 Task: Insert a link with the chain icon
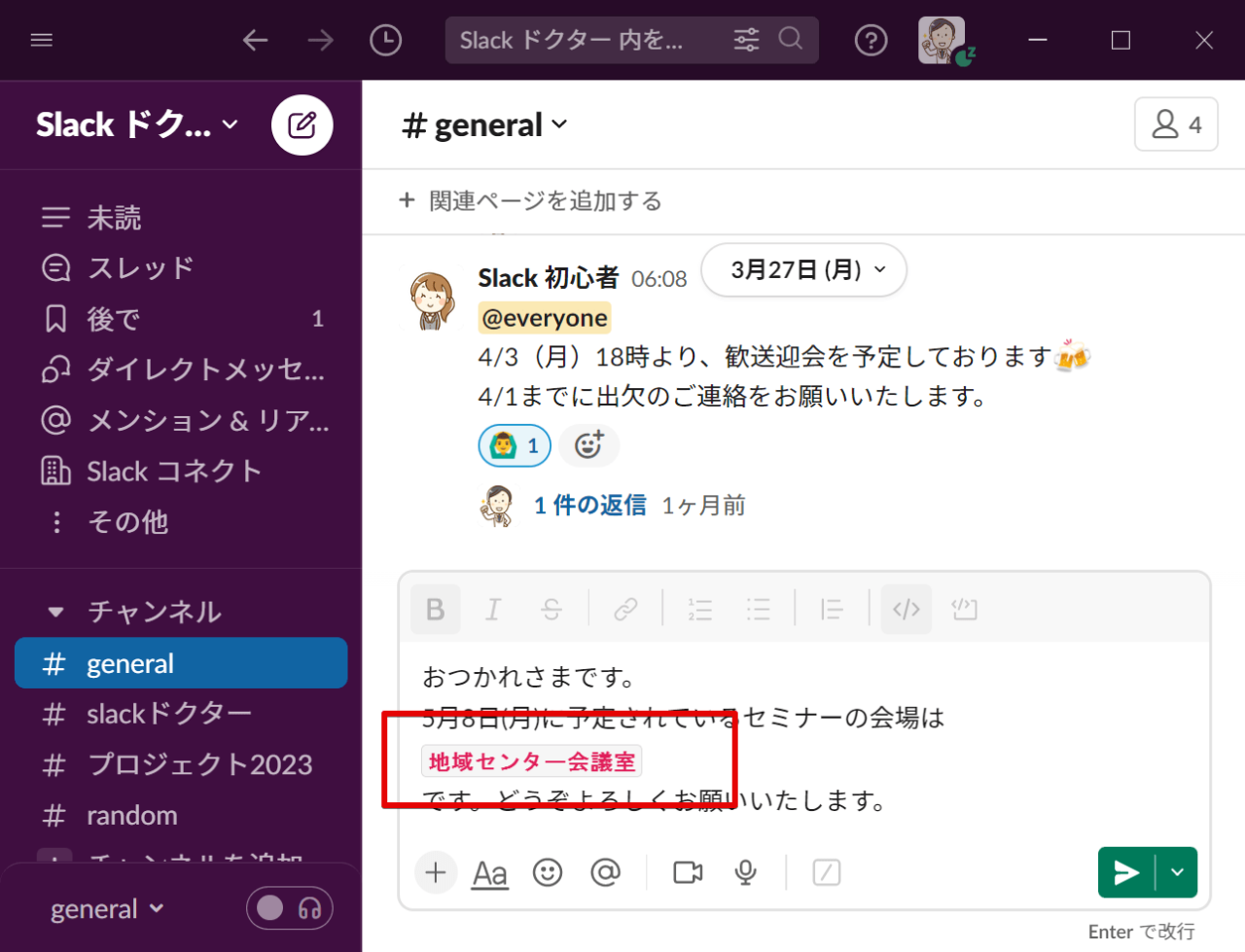point(625,610)
